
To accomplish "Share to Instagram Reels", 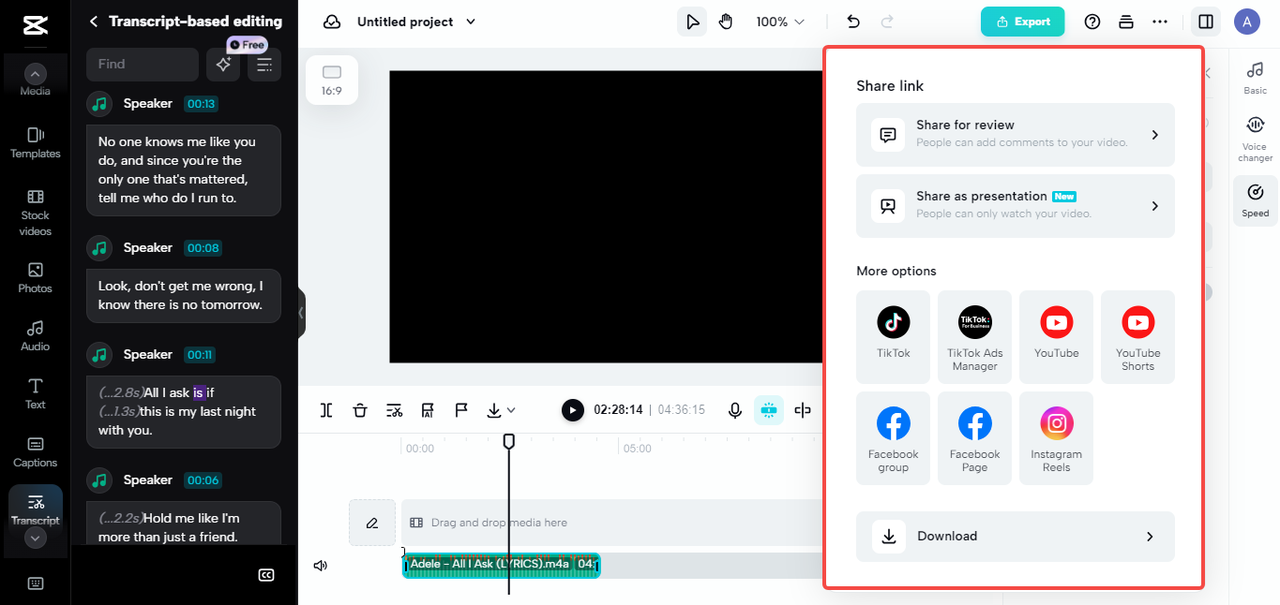I will (x=1056, y=438).
